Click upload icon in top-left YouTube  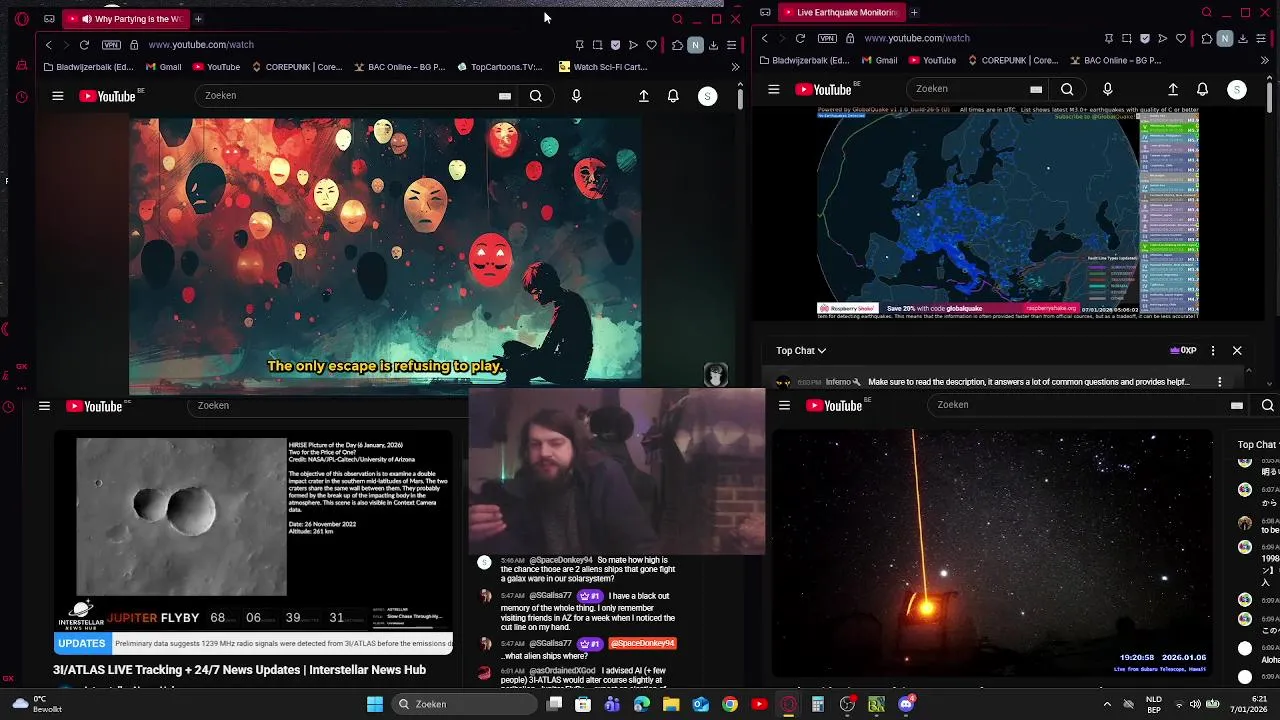point(643,96)
